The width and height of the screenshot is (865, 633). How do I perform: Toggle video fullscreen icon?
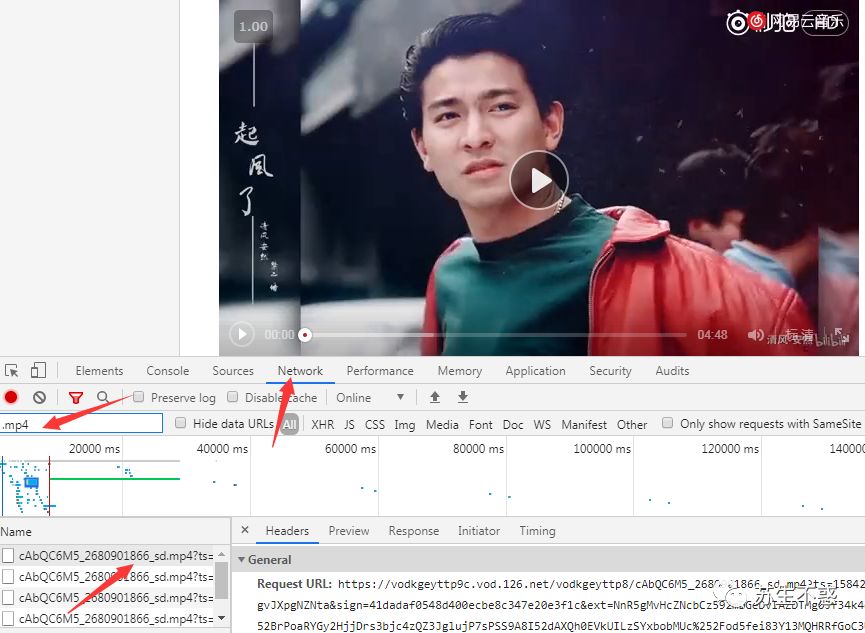pyautogui.click(x=840, y=334)
